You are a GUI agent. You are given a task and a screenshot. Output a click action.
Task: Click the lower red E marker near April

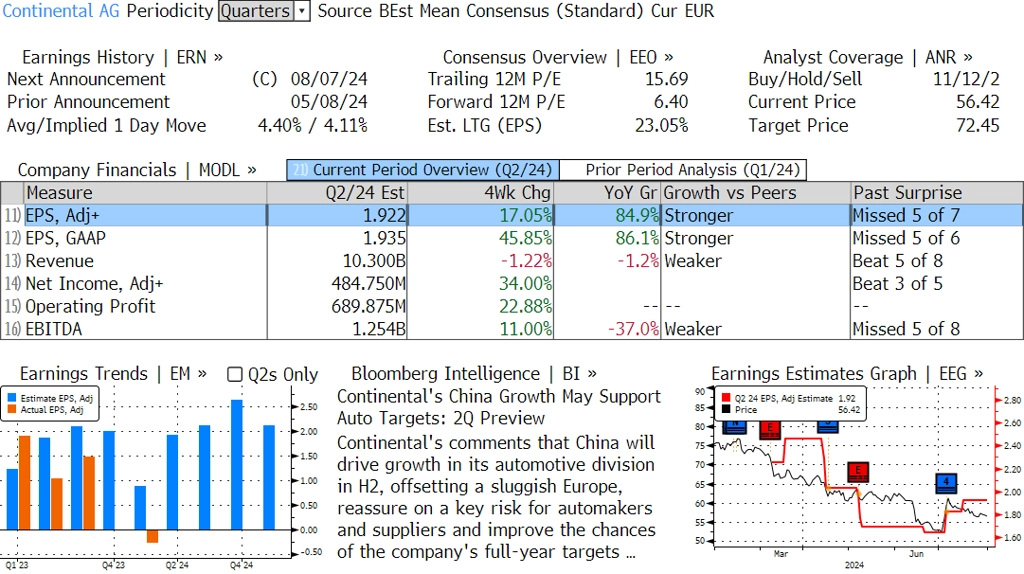(857, 471)
